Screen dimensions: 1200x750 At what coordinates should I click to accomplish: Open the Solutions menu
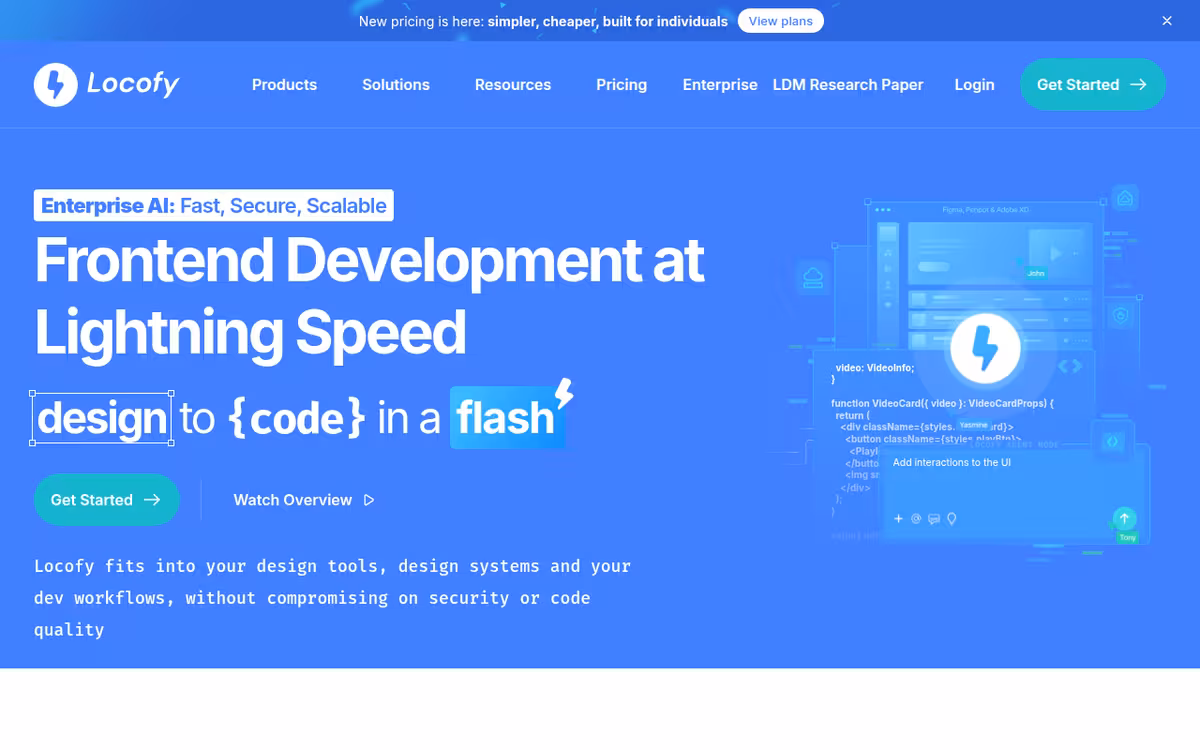click(396, 85)
